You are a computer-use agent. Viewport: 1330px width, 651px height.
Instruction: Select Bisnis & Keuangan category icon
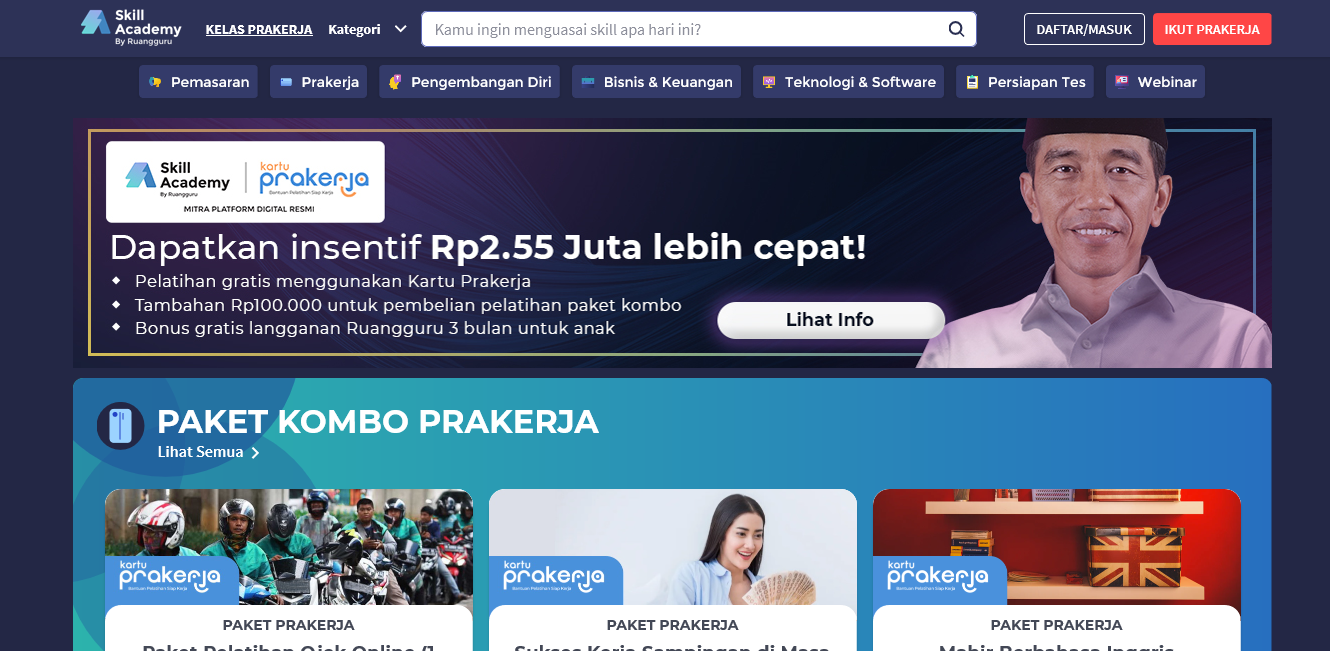(588, 82)
